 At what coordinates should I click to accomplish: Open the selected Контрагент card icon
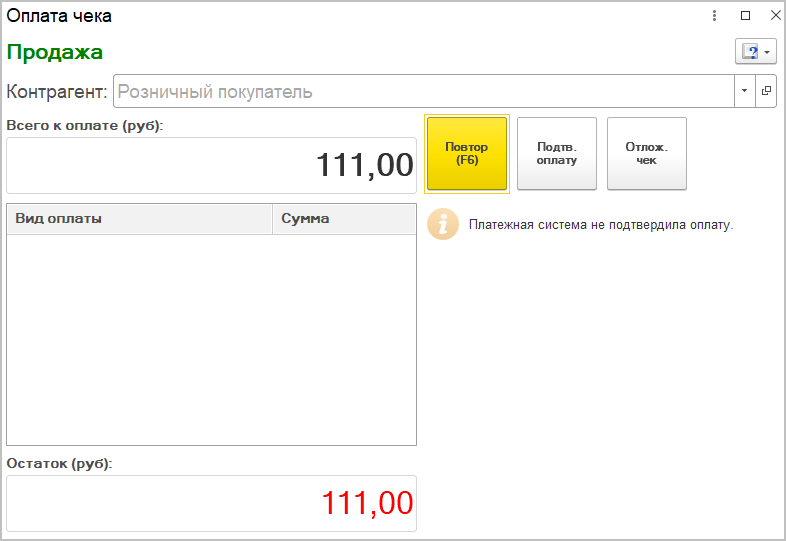(766, 91)
